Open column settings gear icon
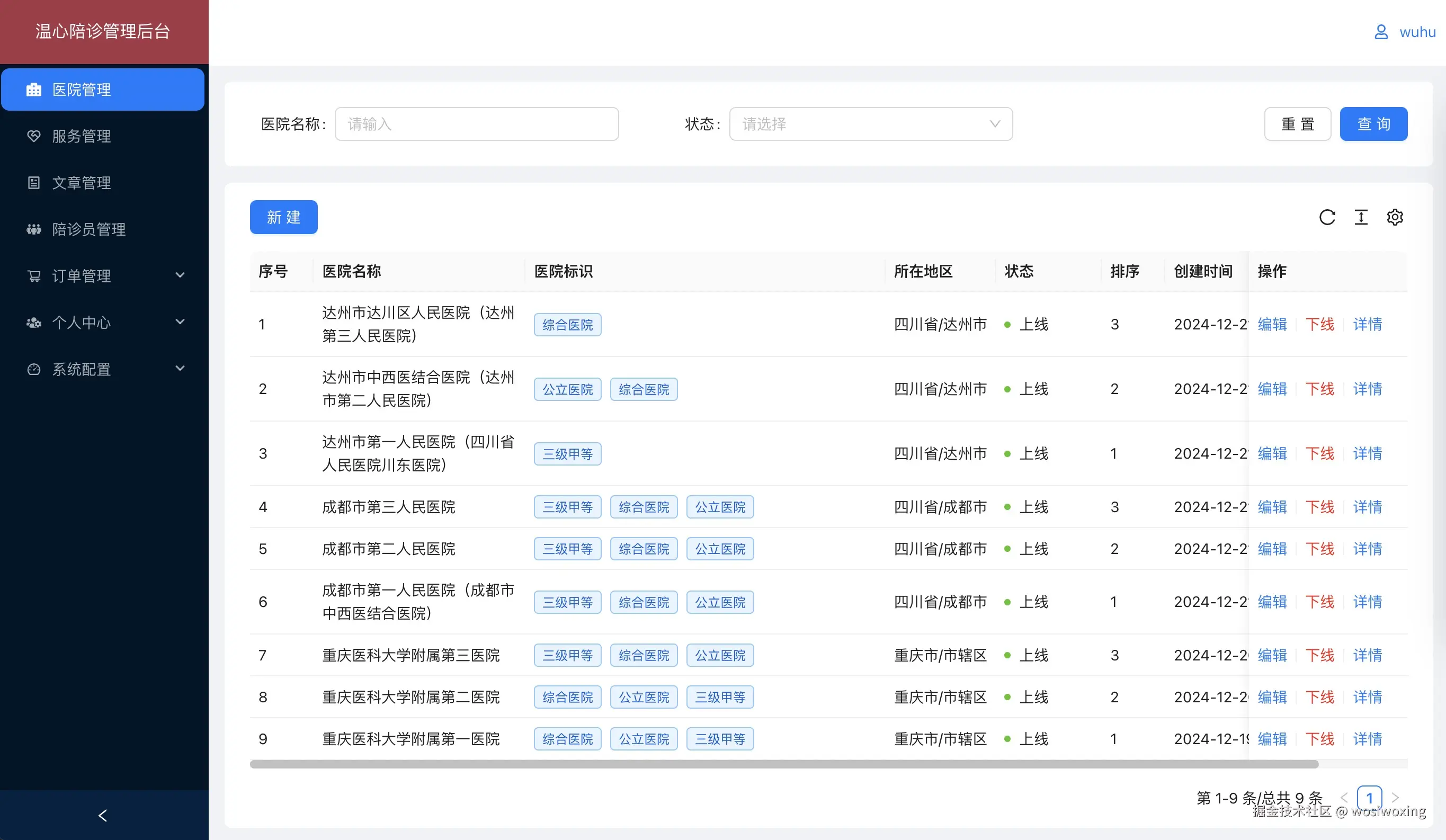 click(1394, 218)
